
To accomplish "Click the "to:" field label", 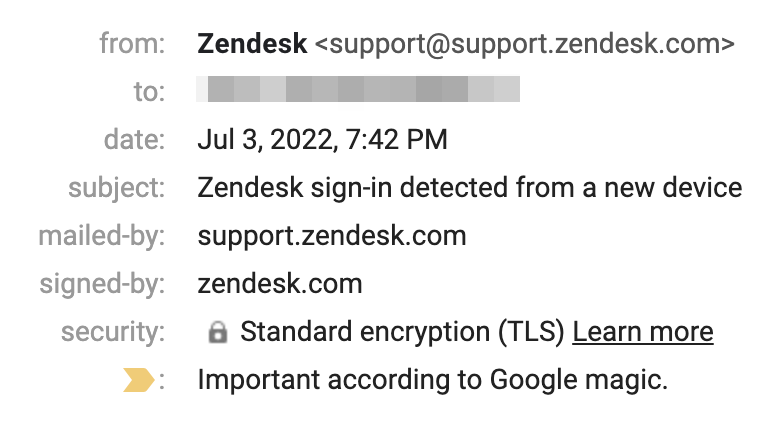I will point(148,92).
